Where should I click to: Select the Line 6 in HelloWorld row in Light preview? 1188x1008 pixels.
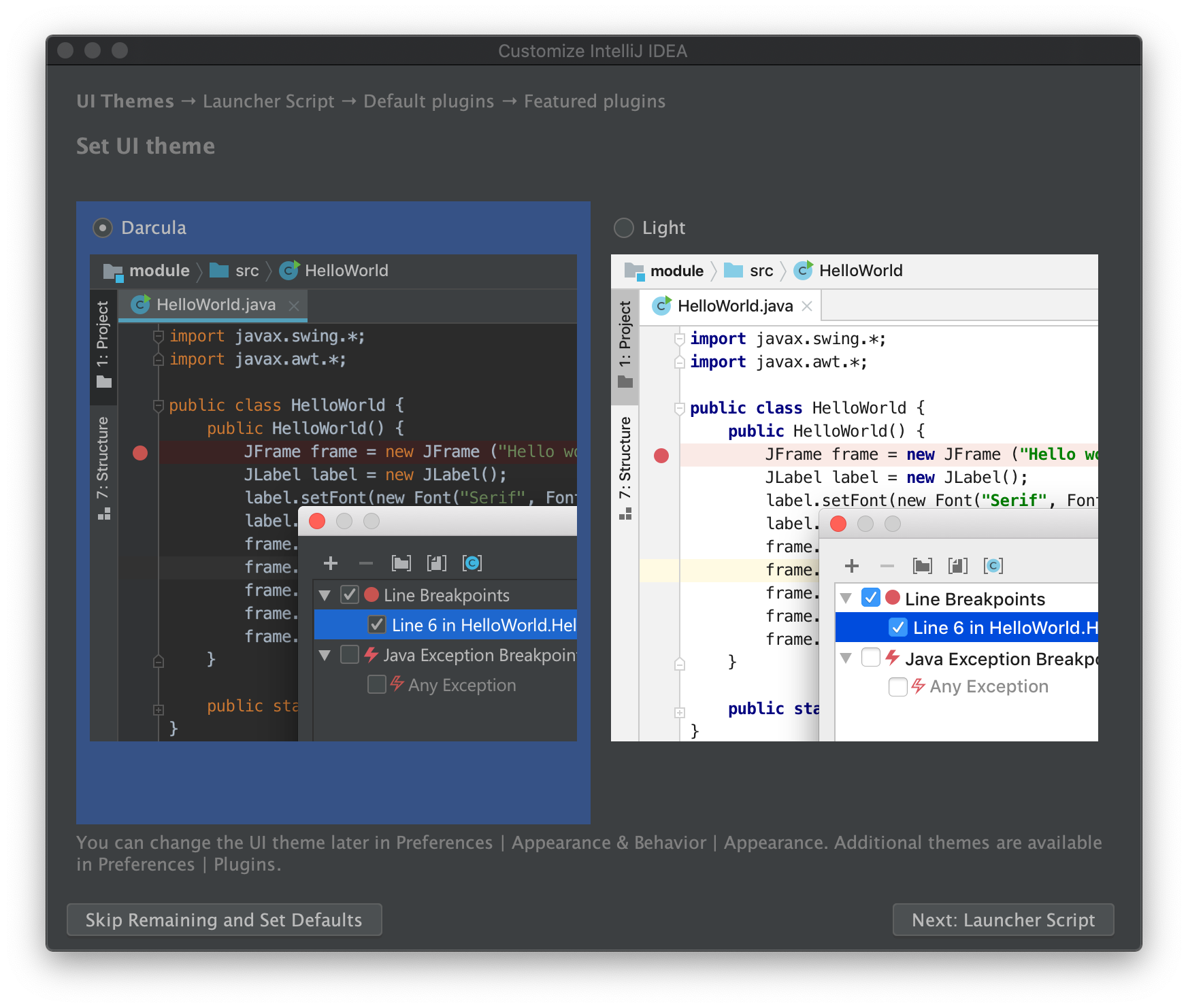tap(967, 628)
